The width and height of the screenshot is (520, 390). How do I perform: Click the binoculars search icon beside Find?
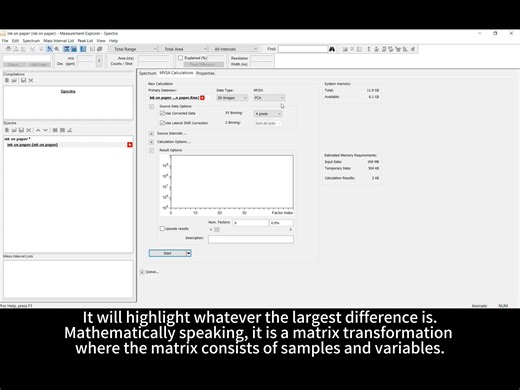click(x=332, y=49)
